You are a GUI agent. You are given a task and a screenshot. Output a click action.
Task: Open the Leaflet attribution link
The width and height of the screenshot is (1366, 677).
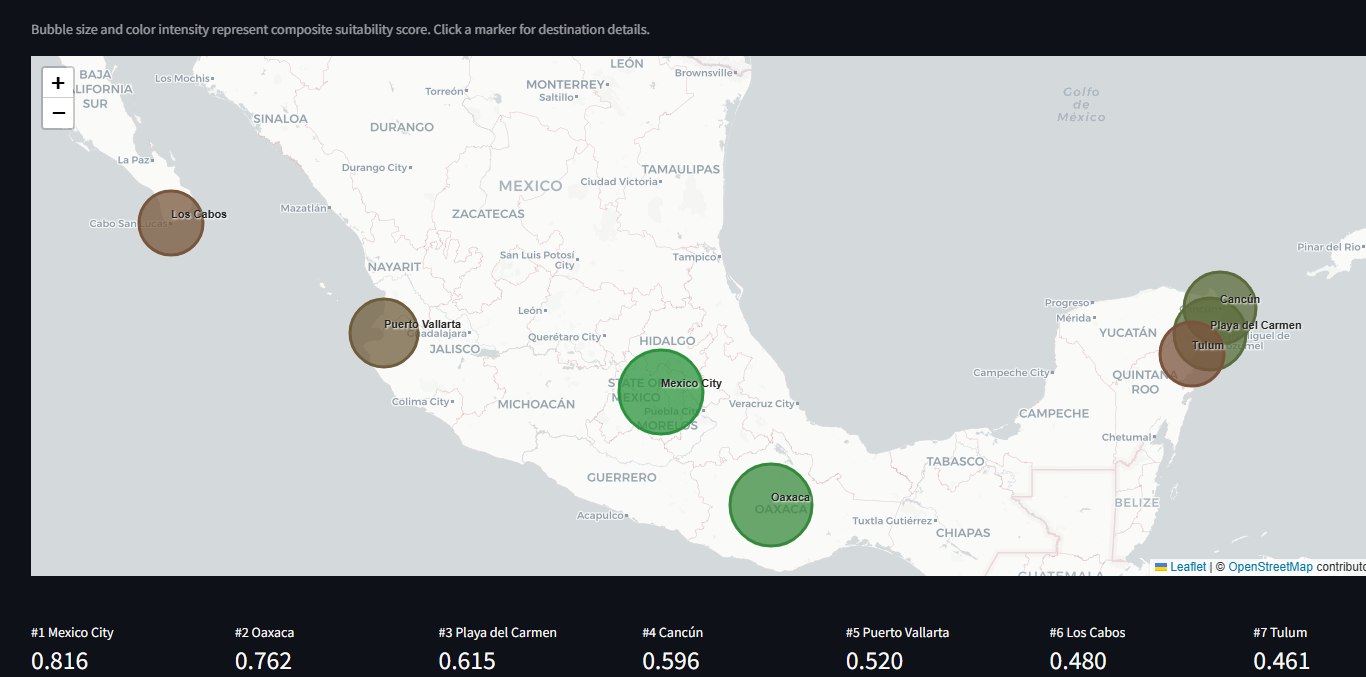[x=1187, y=566]
